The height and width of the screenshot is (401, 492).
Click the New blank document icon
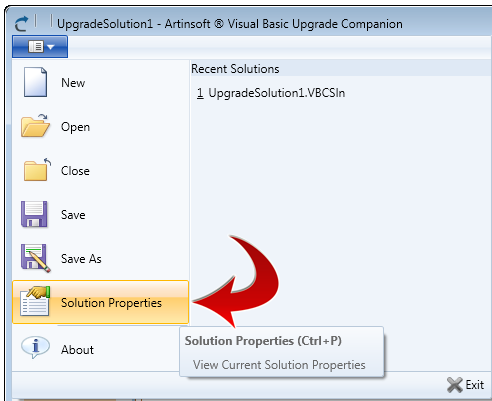pos(35,82)
